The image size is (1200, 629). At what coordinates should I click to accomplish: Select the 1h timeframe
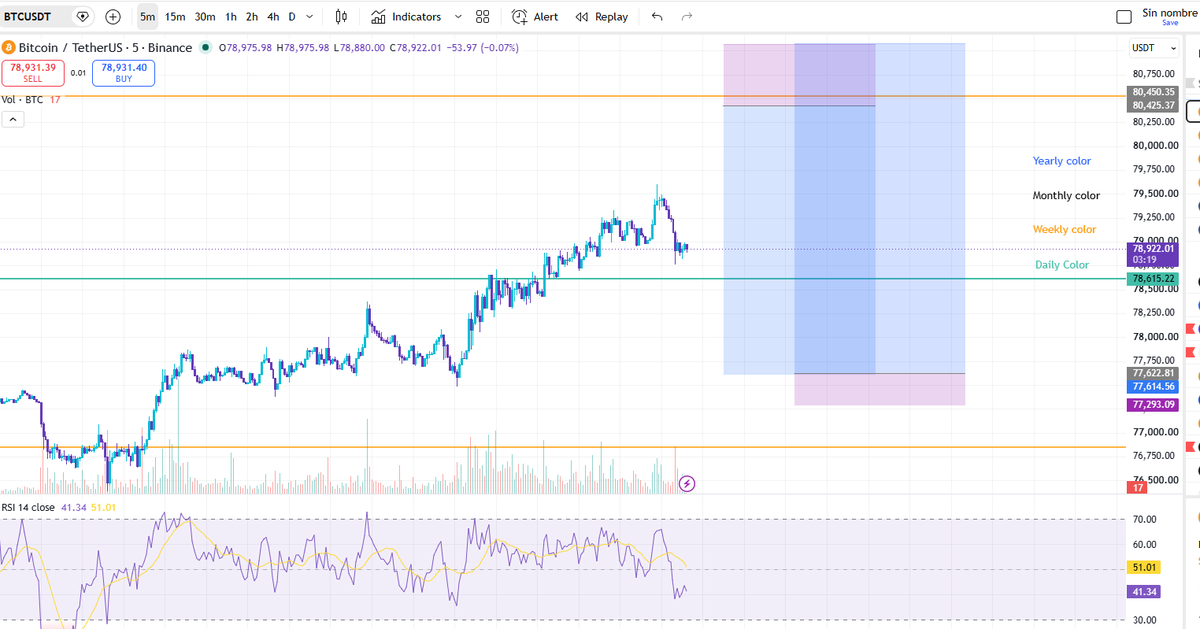click(x=231, y=17)
